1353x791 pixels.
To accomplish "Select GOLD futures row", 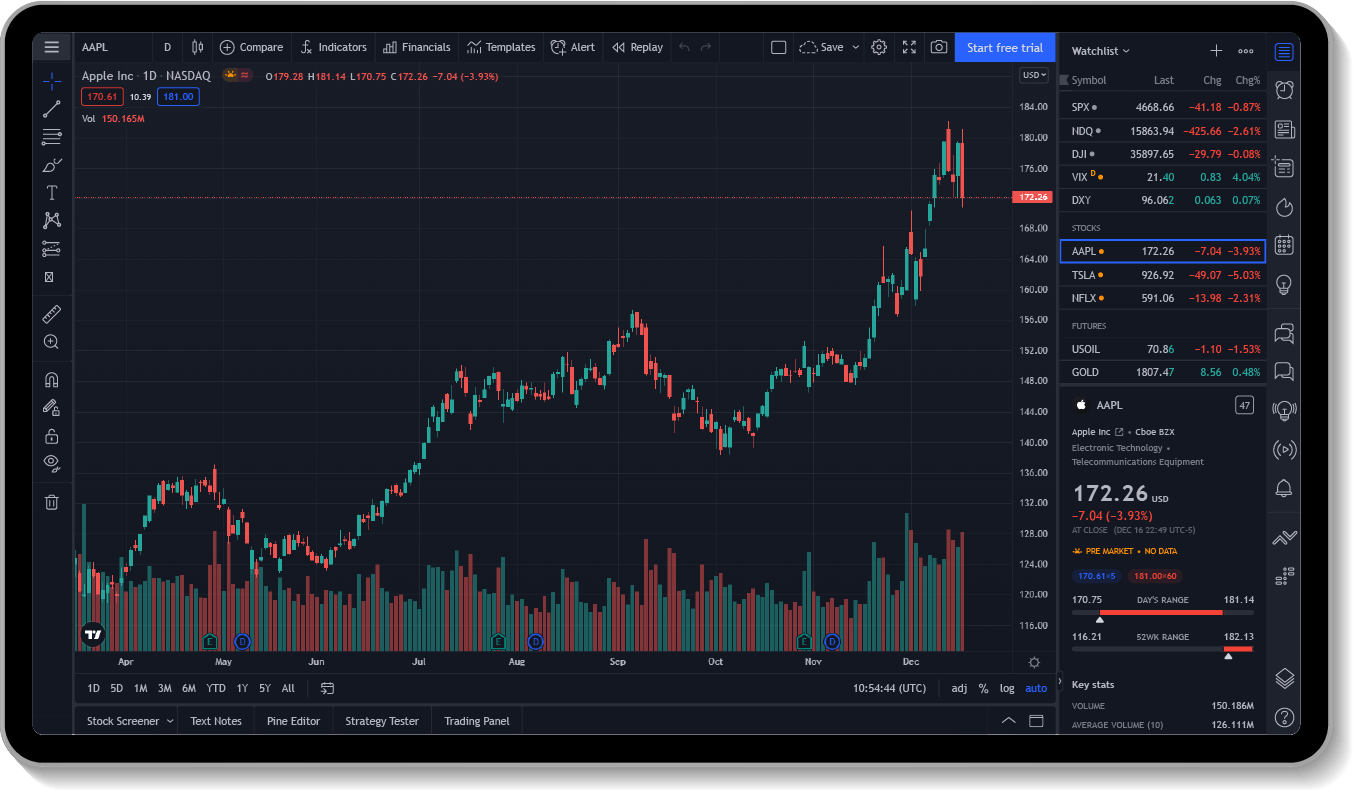I will point(1163,372).
